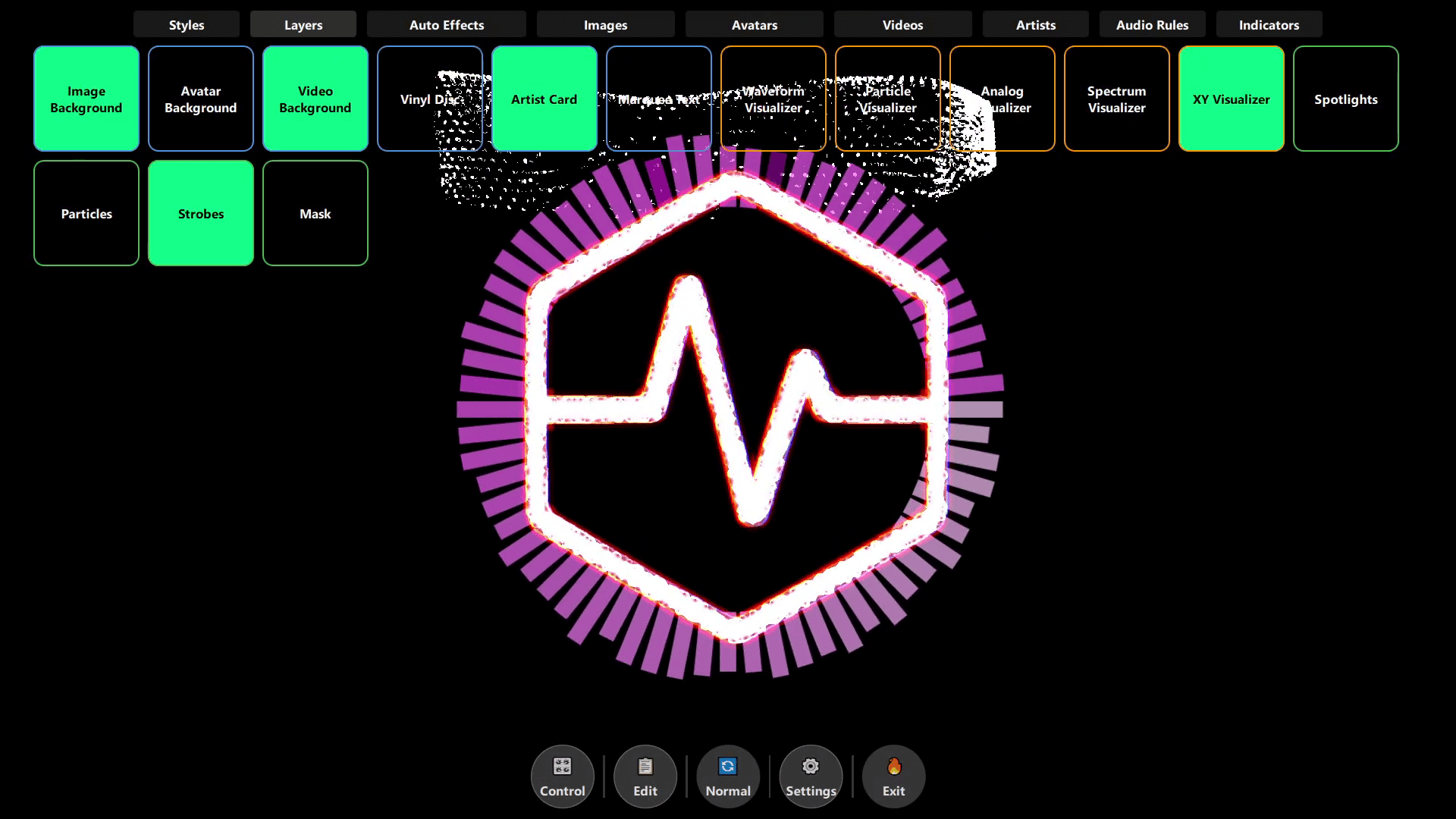
Task: Toggle off the Artist Card layer
Action: tap(544, 99)
